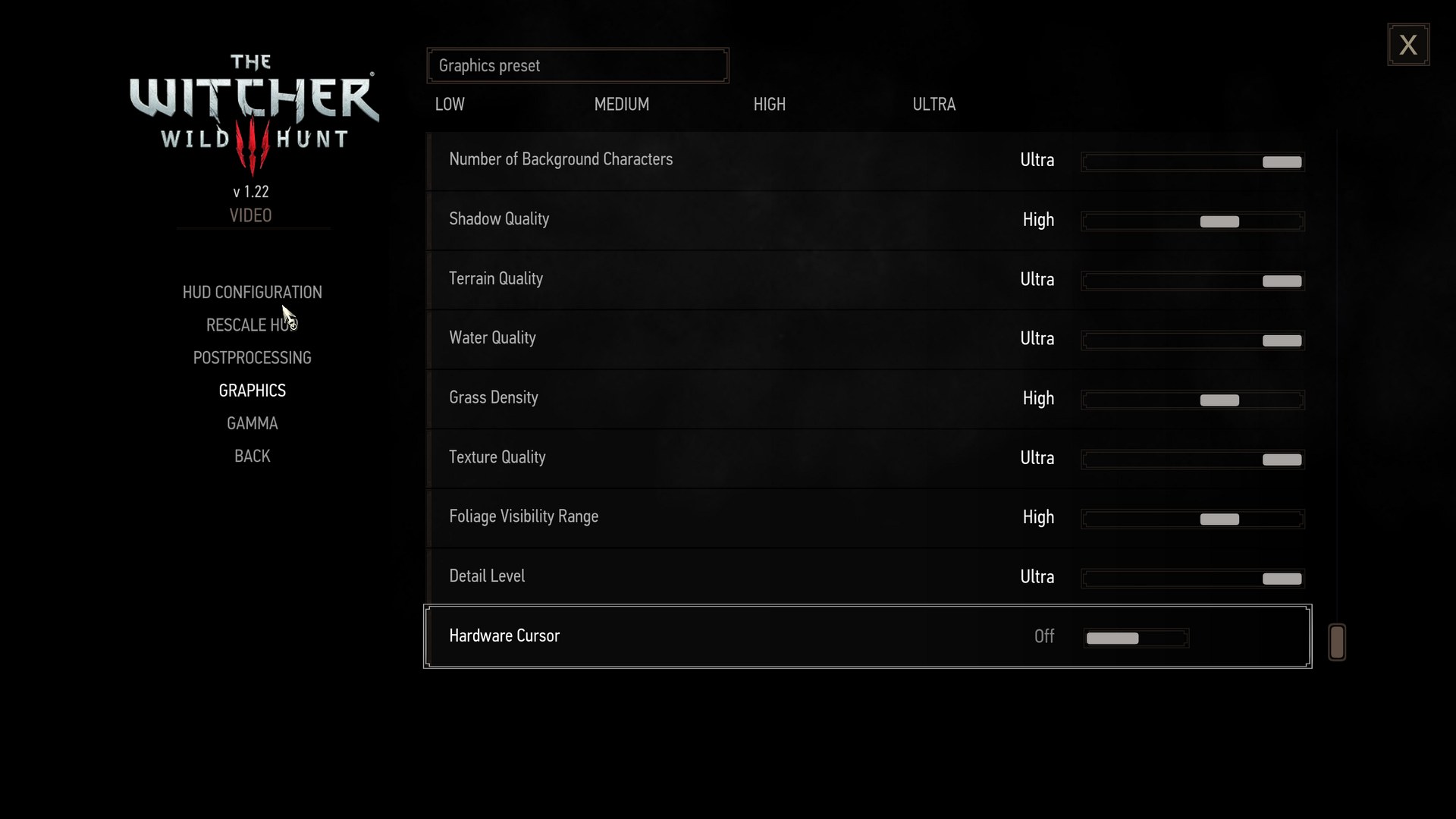
Task: Select LOW graphics preset
Action: click(x=450, y=104)
